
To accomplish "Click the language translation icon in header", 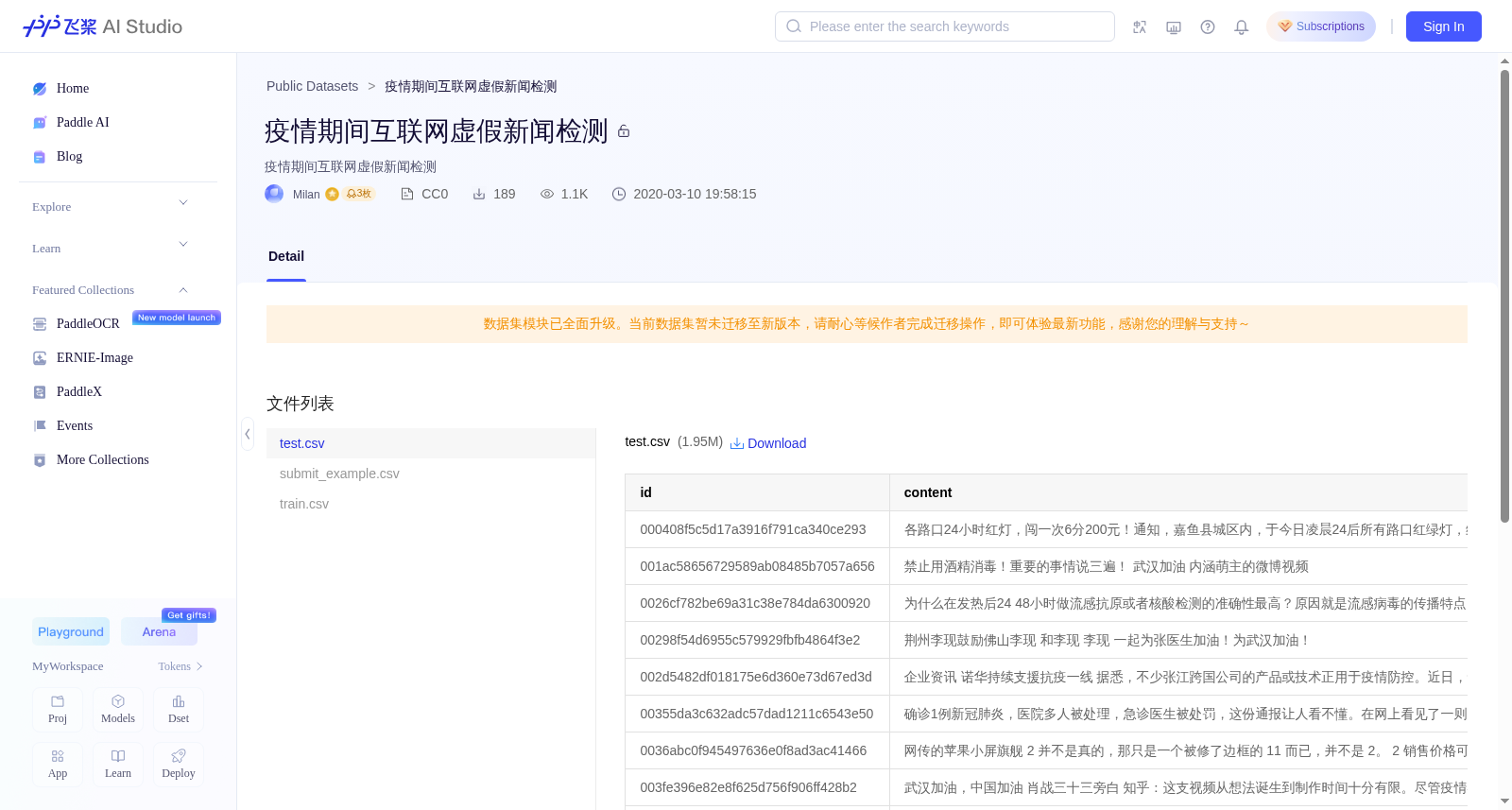I will click(x=1140, y=26).
